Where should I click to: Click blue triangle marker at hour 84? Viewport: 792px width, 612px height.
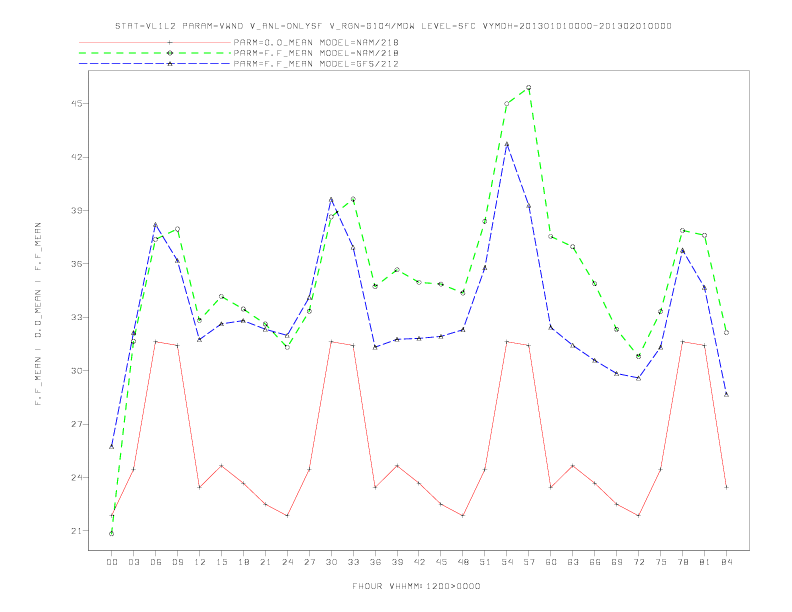point(726,394)
